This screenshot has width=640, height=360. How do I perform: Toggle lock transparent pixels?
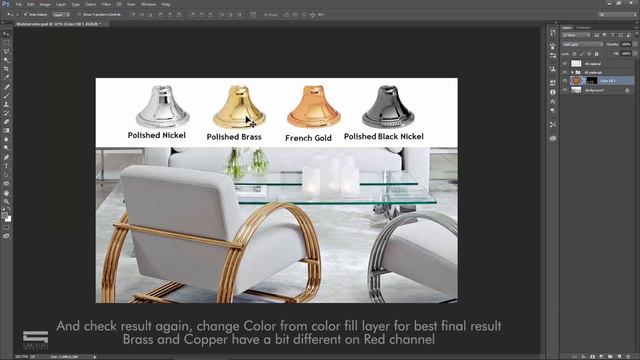pyautogui.click(x=574, y=54)
